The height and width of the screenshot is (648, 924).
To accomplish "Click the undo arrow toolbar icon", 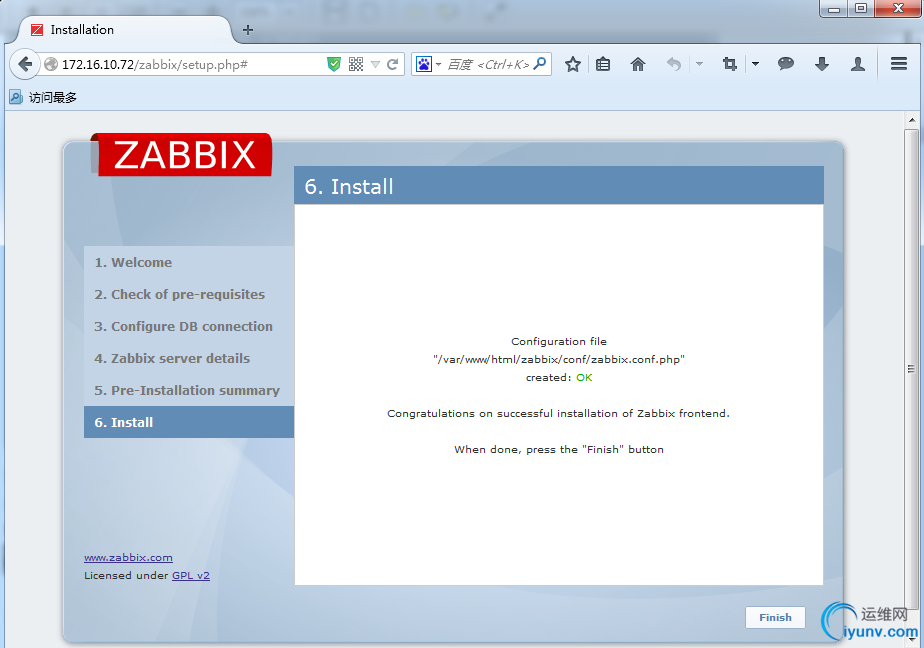I will [x=674, y=64].
